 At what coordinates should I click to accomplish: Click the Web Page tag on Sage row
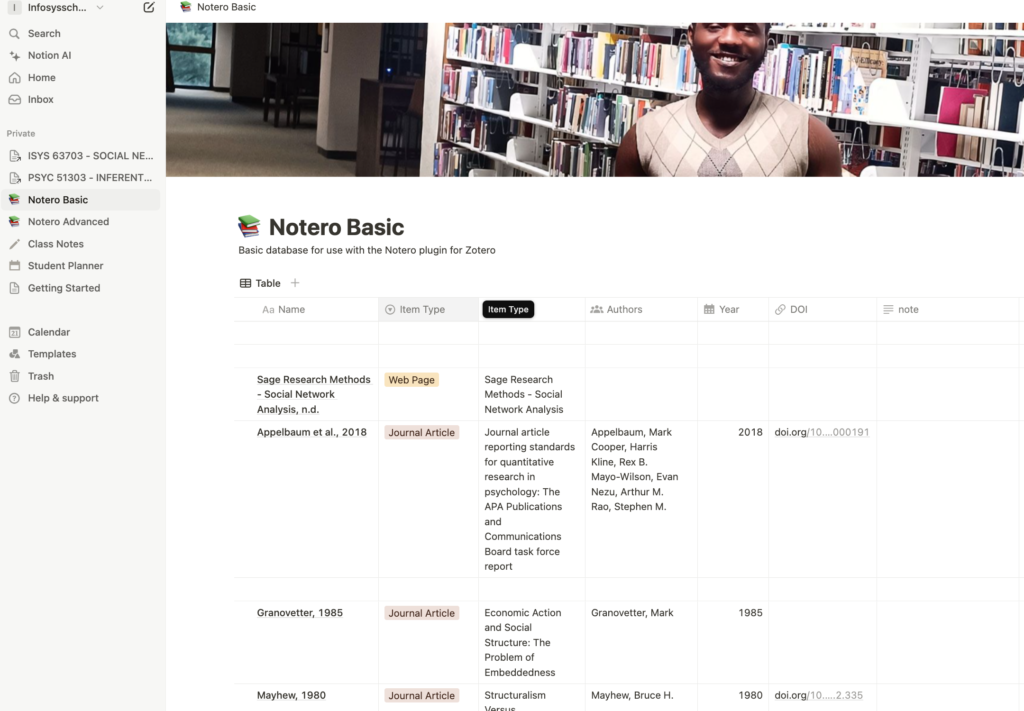411,380
